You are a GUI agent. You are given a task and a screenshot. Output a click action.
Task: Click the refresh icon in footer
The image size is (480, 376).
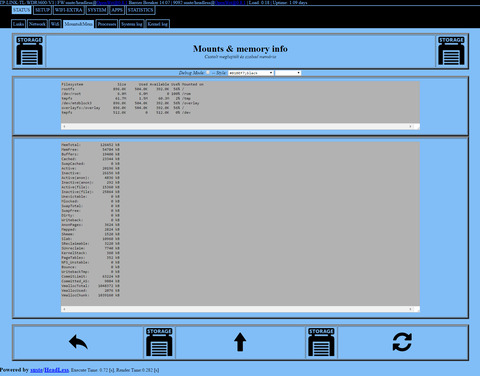[x=402, y=342]
